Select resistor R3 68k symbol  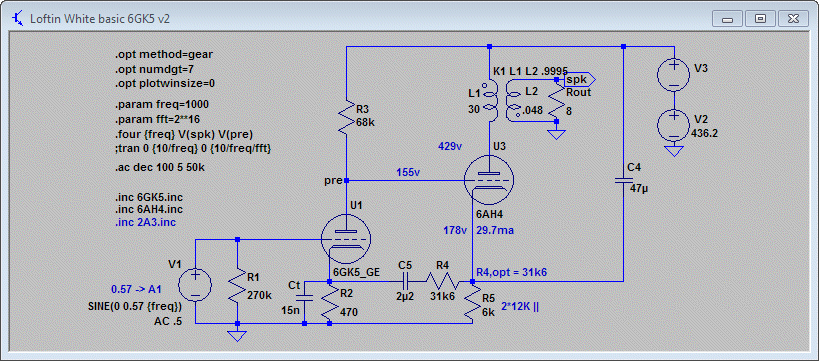tap(346, 119)
